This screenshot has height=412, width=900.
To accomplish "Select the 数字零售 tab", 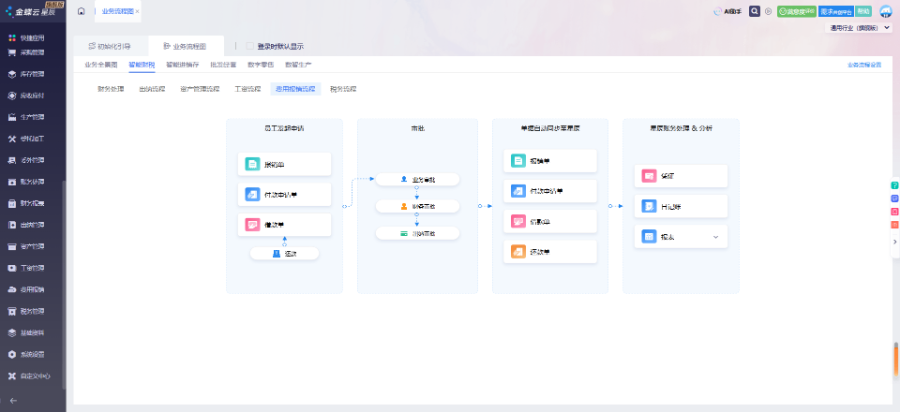I will tap(261, 65).
